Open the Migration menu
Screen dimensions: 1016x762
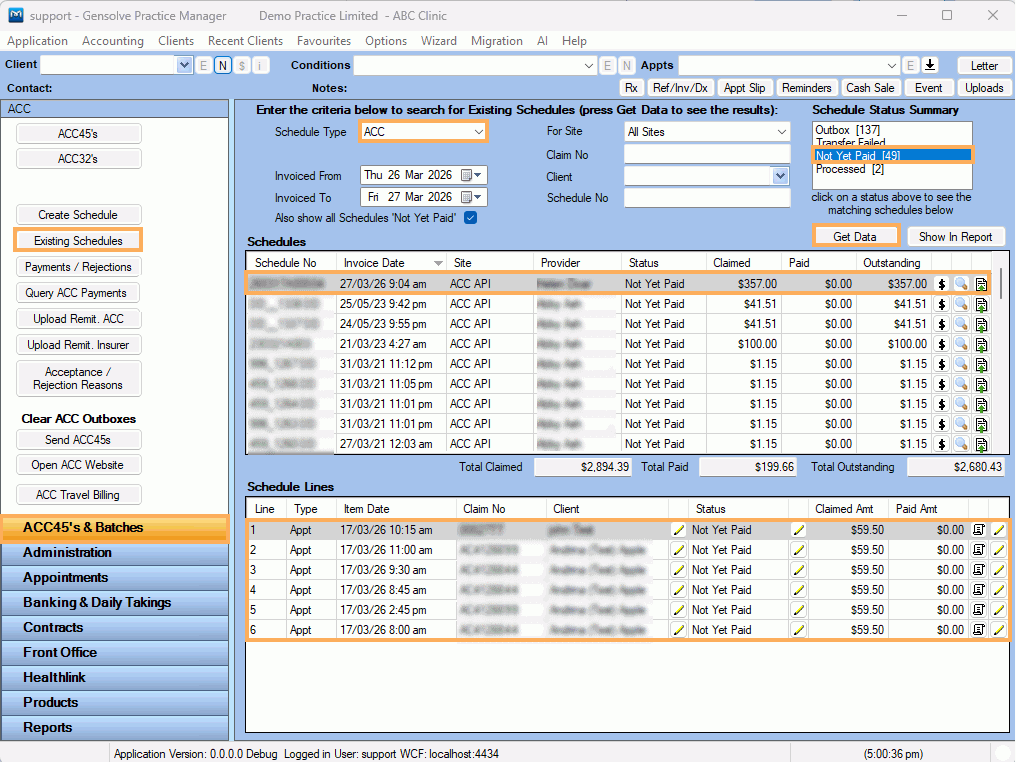pyautogui.click(x=496, y=41)
